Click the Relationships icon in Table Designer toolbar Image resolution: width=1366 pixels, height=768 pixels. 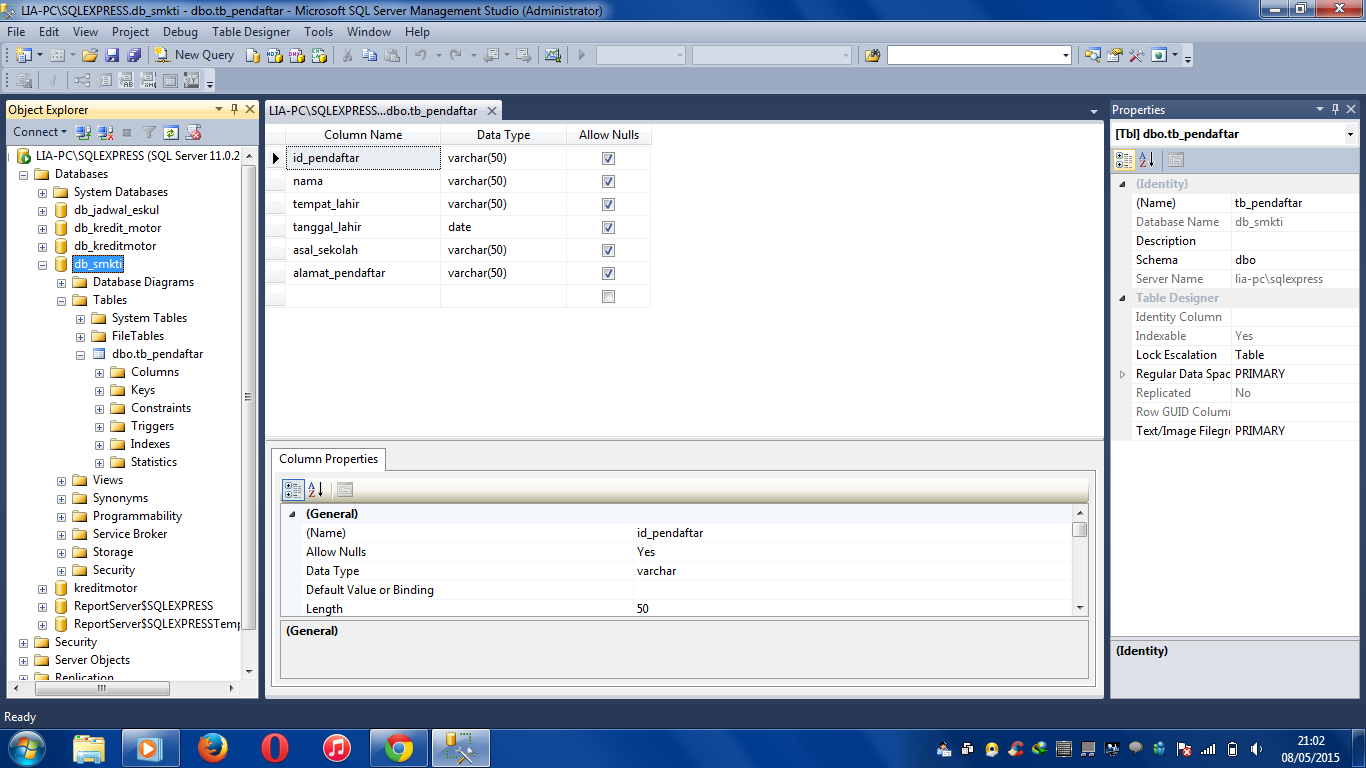click(x=82, y=81)
